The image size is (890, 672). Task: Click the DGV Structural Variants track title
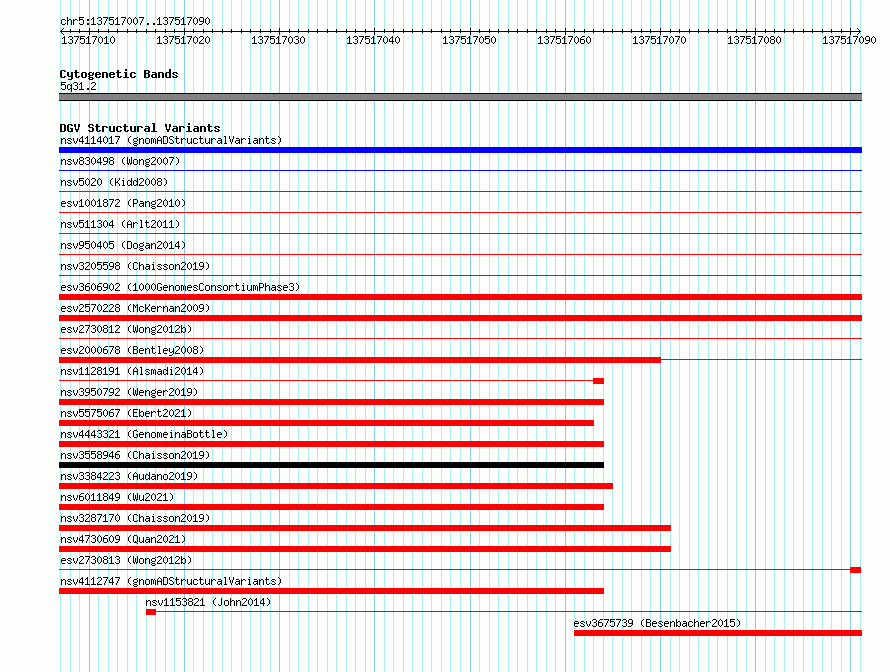click(140, 128)
